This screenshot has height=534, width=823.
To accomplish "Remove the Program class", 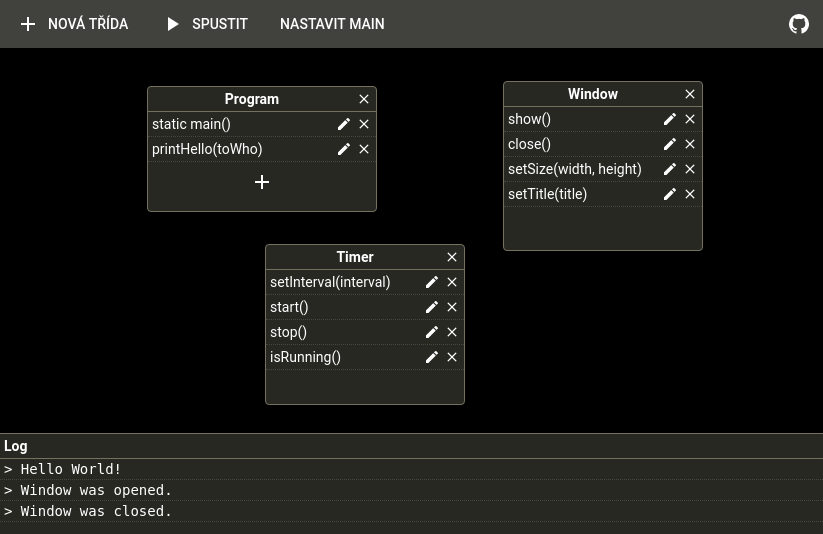I will [x=364, y=99].
